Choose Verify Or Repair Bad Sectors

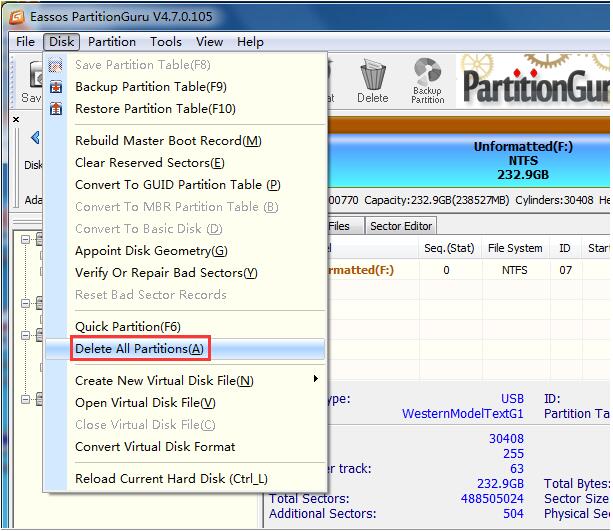click(166, 273)
